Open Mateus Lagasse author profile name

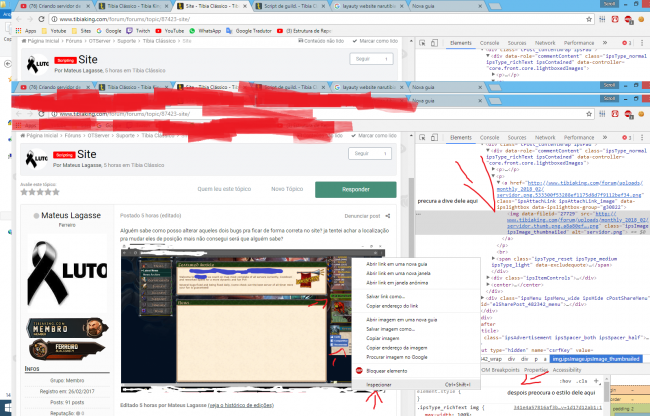[71, 215]
